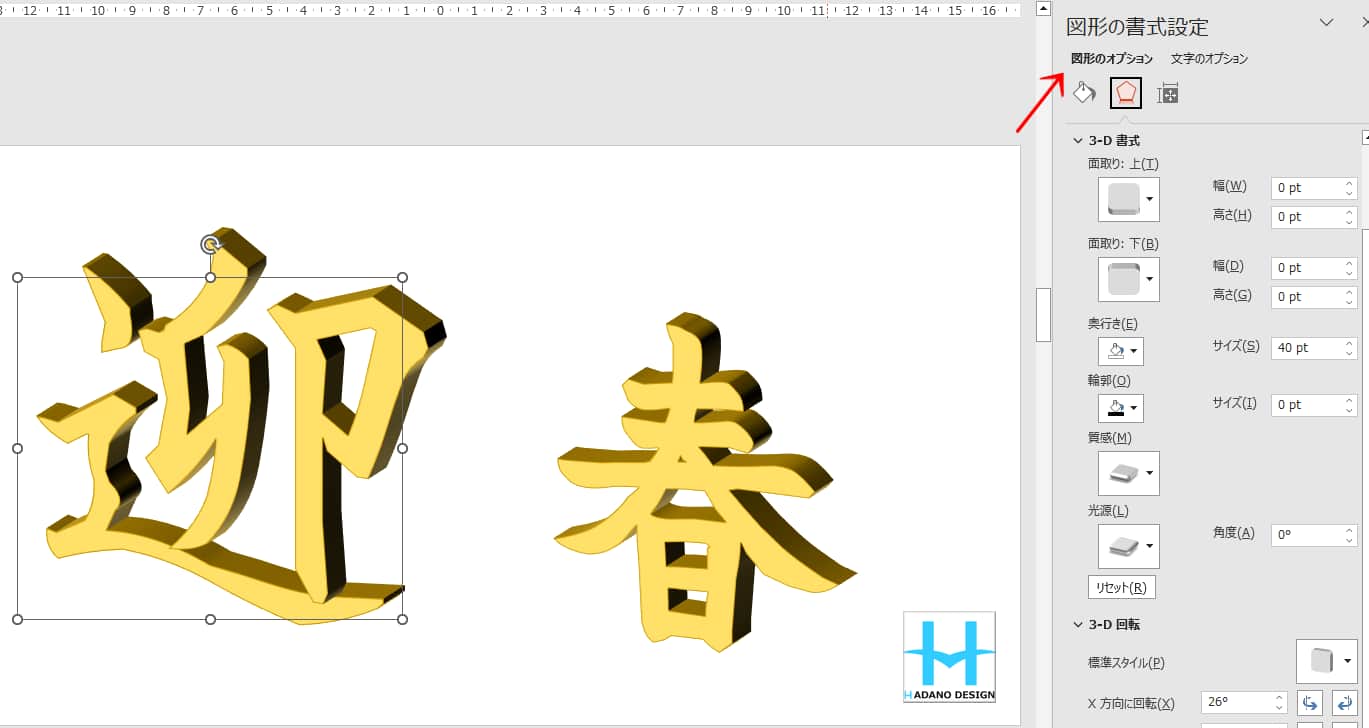Open the 質感 material dropdown
Image resolution: width=1369 pixels, height=728 pixels.
1129,473
